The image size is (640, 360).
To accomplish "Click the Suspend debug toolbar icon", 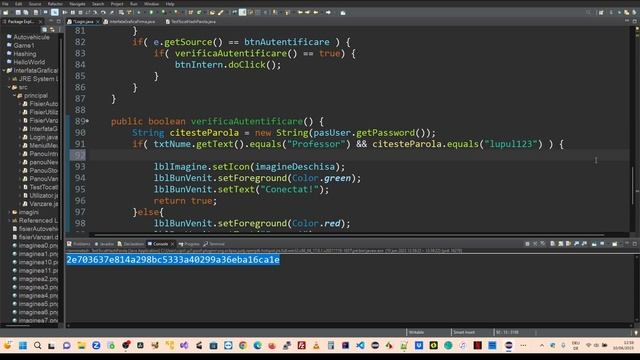I will coord(73,13).
